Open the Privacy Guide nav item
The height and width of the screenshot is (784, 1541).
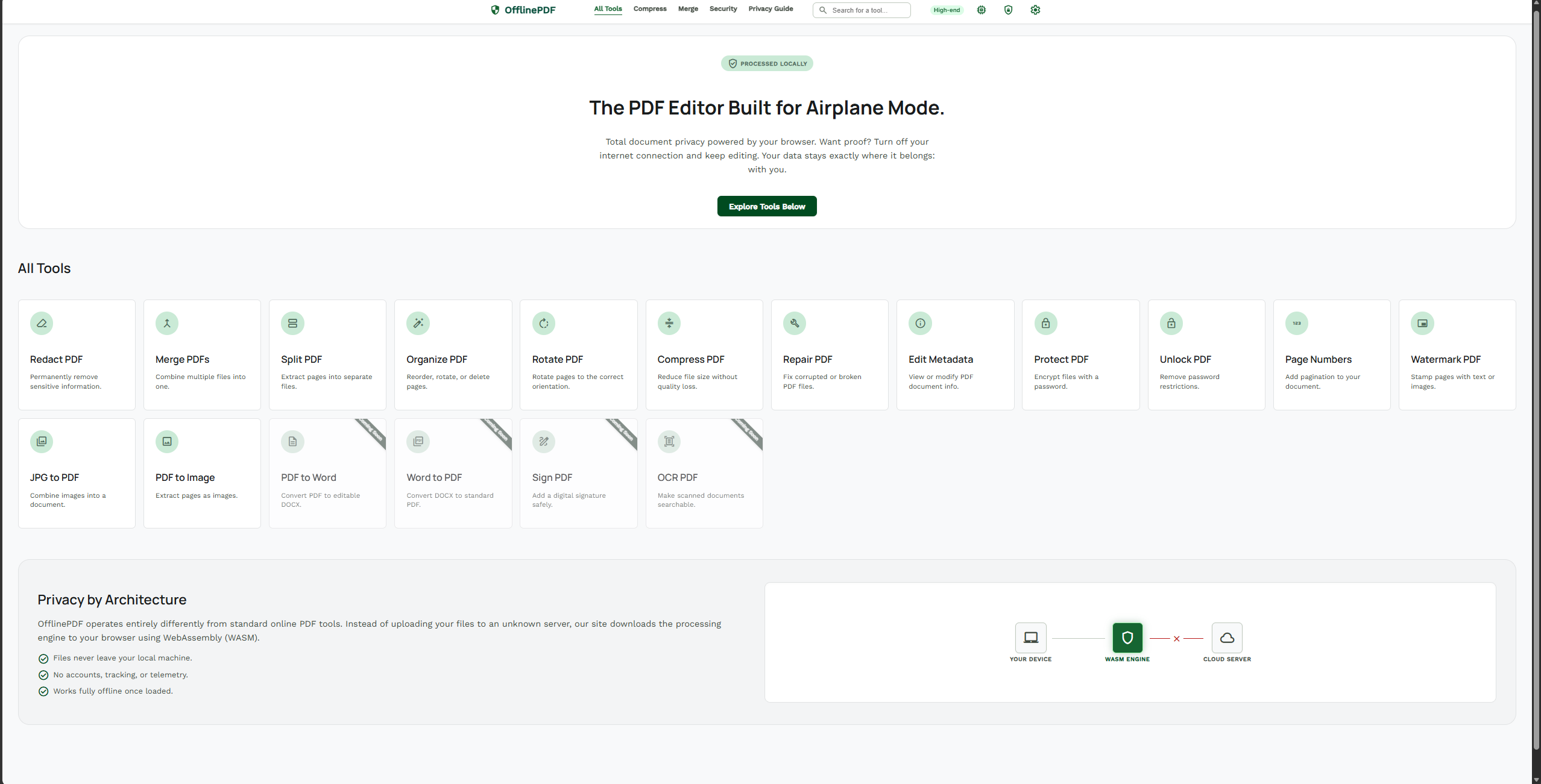point(770,9)
